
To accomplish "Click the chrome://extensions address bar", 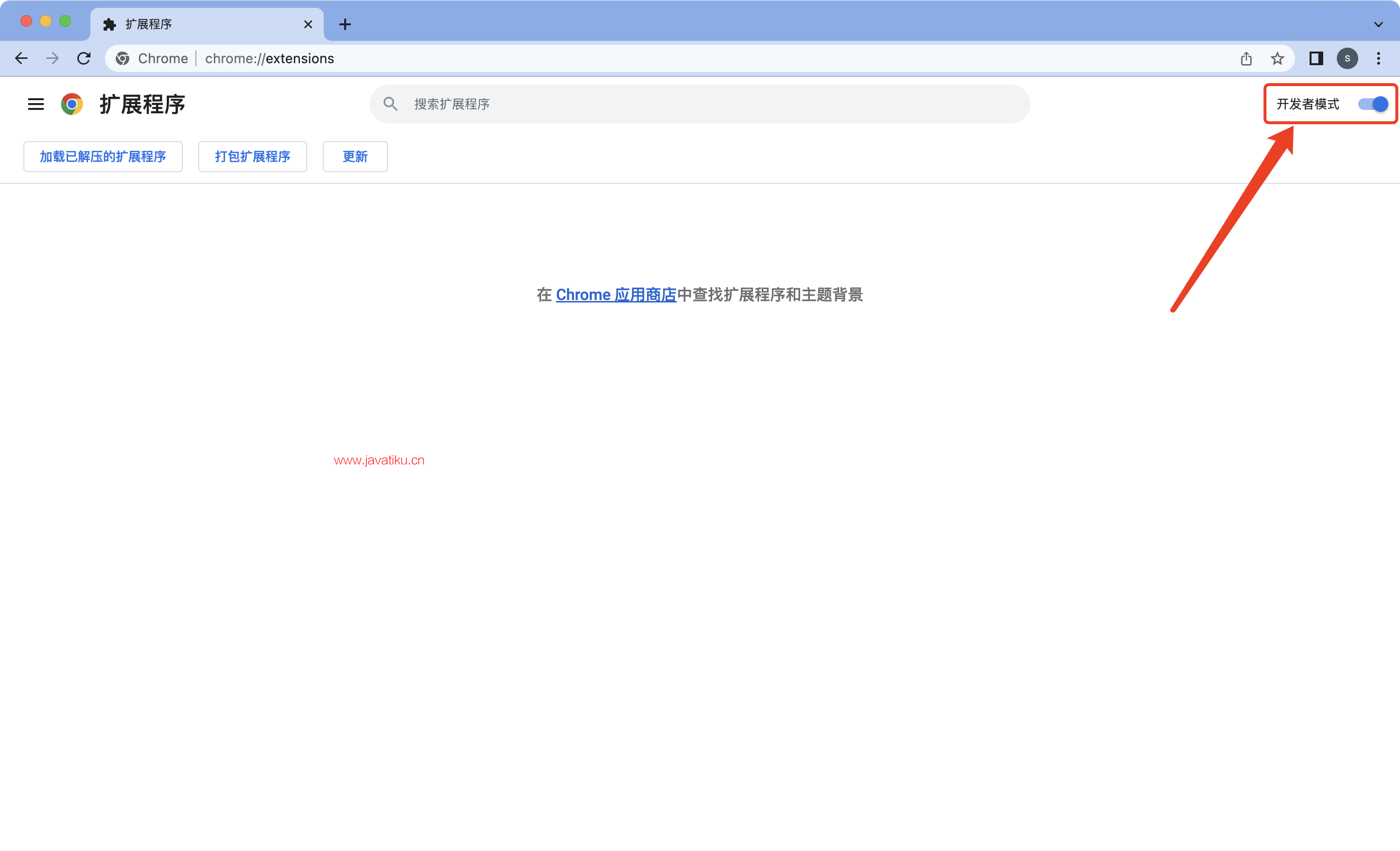I will [x=699, y=58].
